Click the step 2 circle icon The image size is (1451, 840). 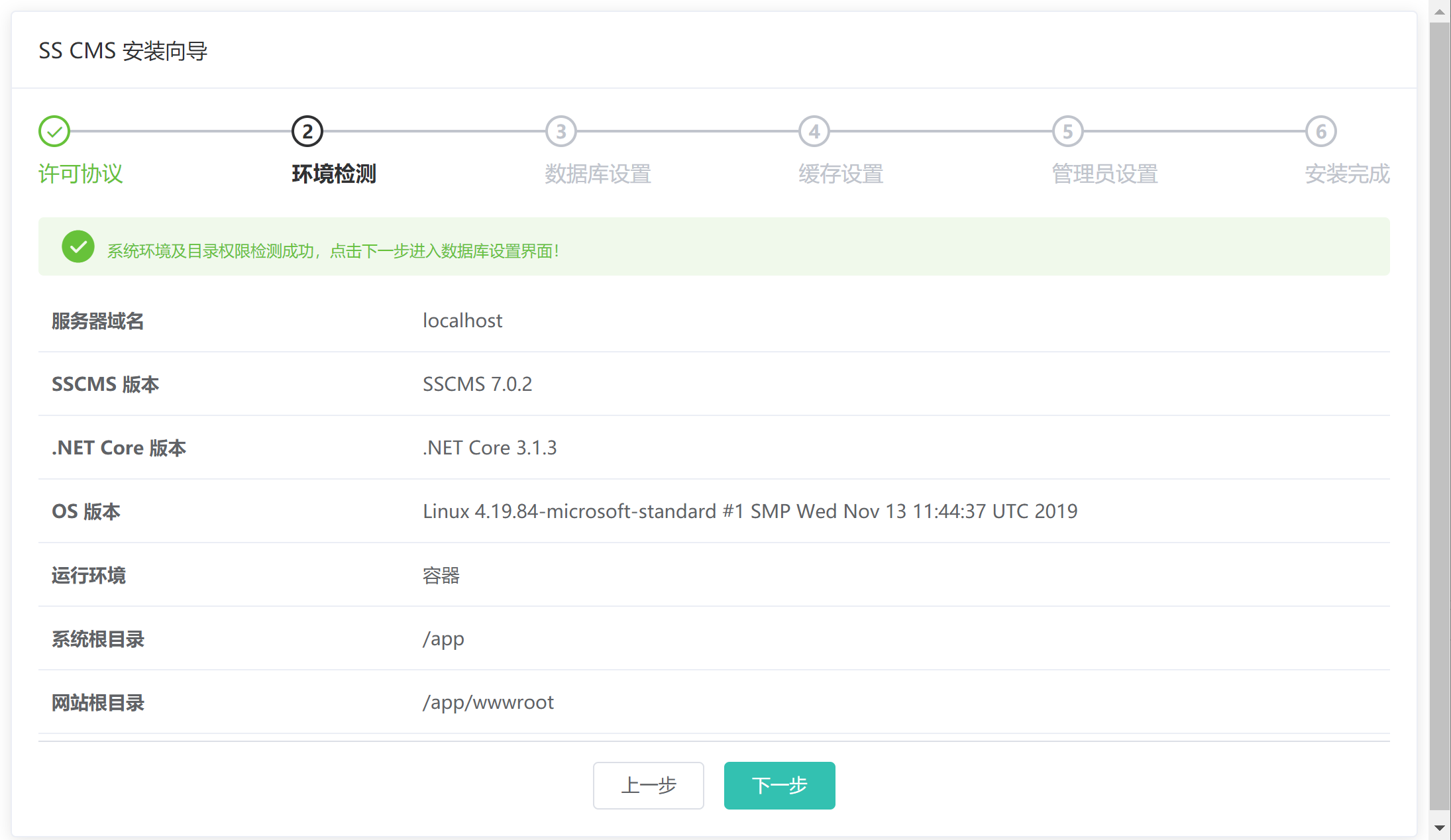pos(307,131)
